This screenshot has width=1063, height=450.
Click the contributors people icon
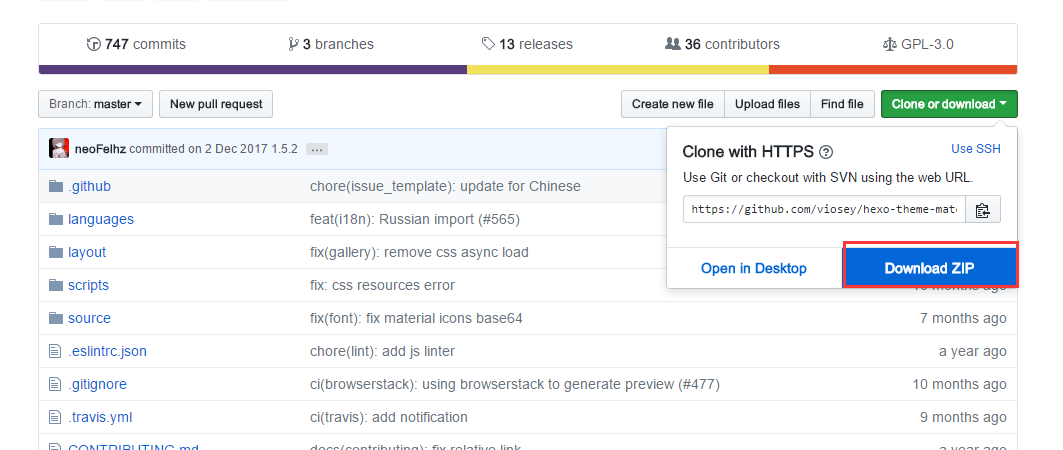point(672,44)
